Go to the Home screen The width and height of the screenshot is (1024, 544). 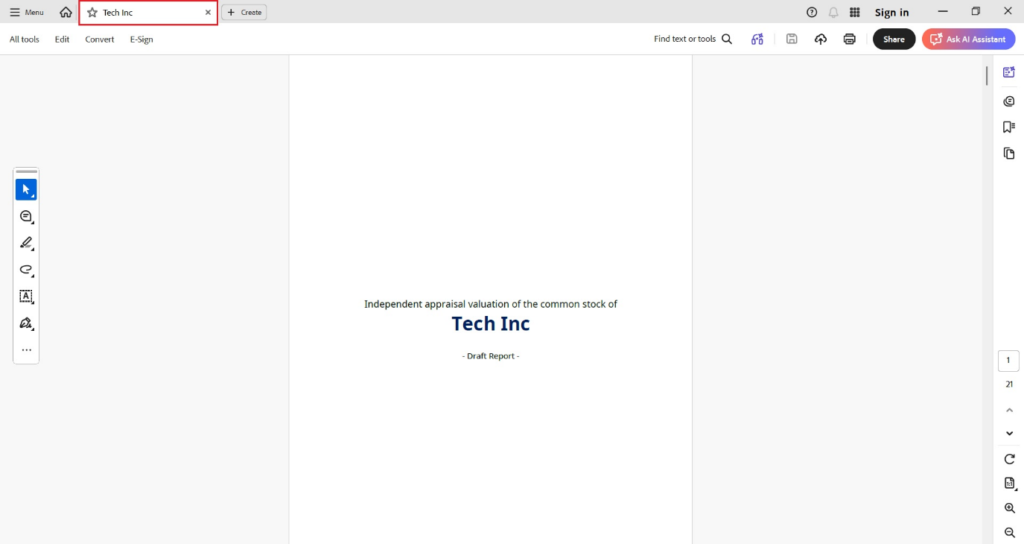(x=65, y=12)
